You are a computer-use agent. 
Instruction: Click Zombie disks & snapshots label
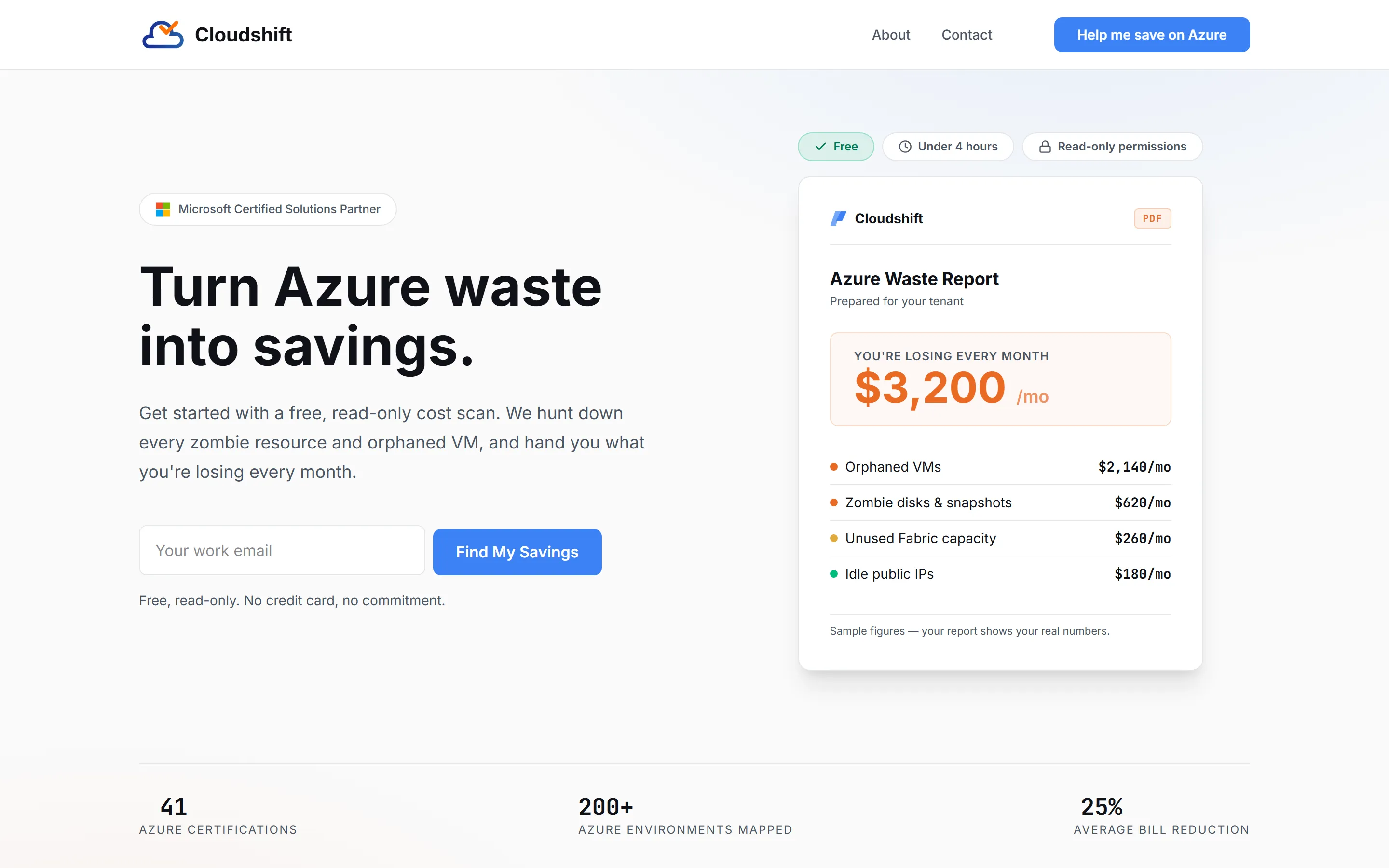928,502
